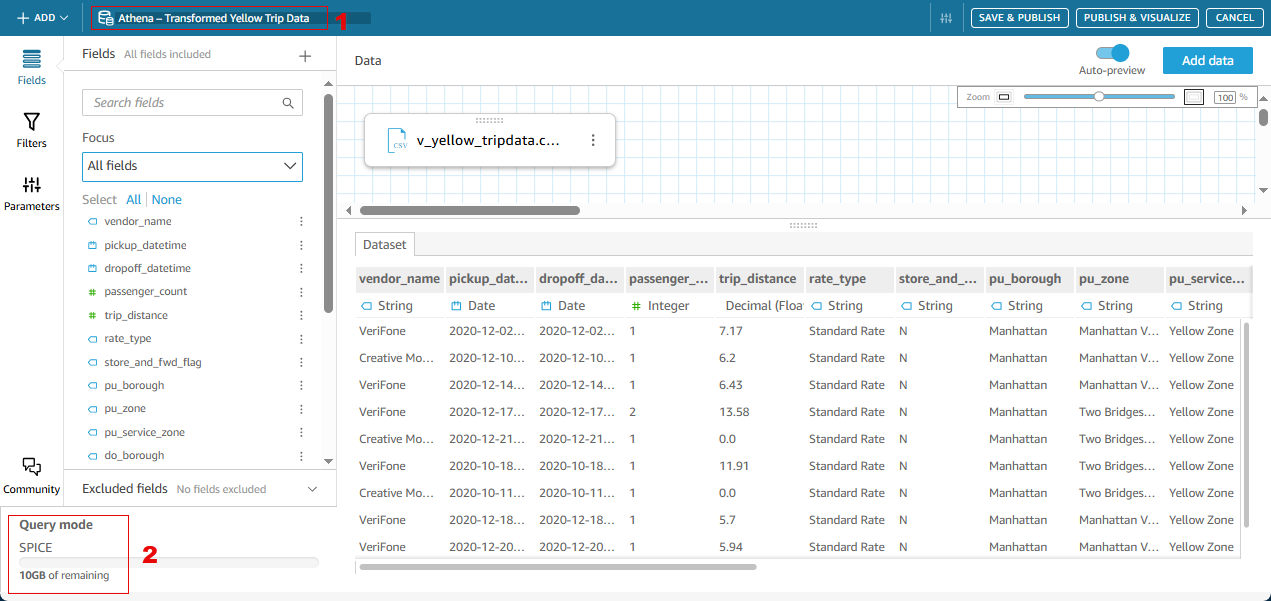This screenshot has height=601, width=1271.
Task: Select the v_yellow_tripdata.csv table card
Action: (489, 141)
